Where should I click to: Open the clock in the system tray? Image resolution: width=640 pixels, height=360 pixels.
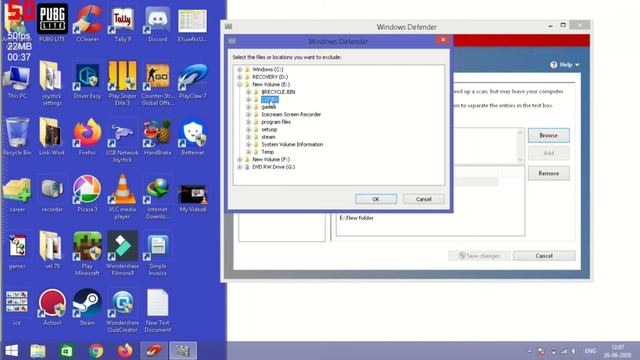coord(618,351)
